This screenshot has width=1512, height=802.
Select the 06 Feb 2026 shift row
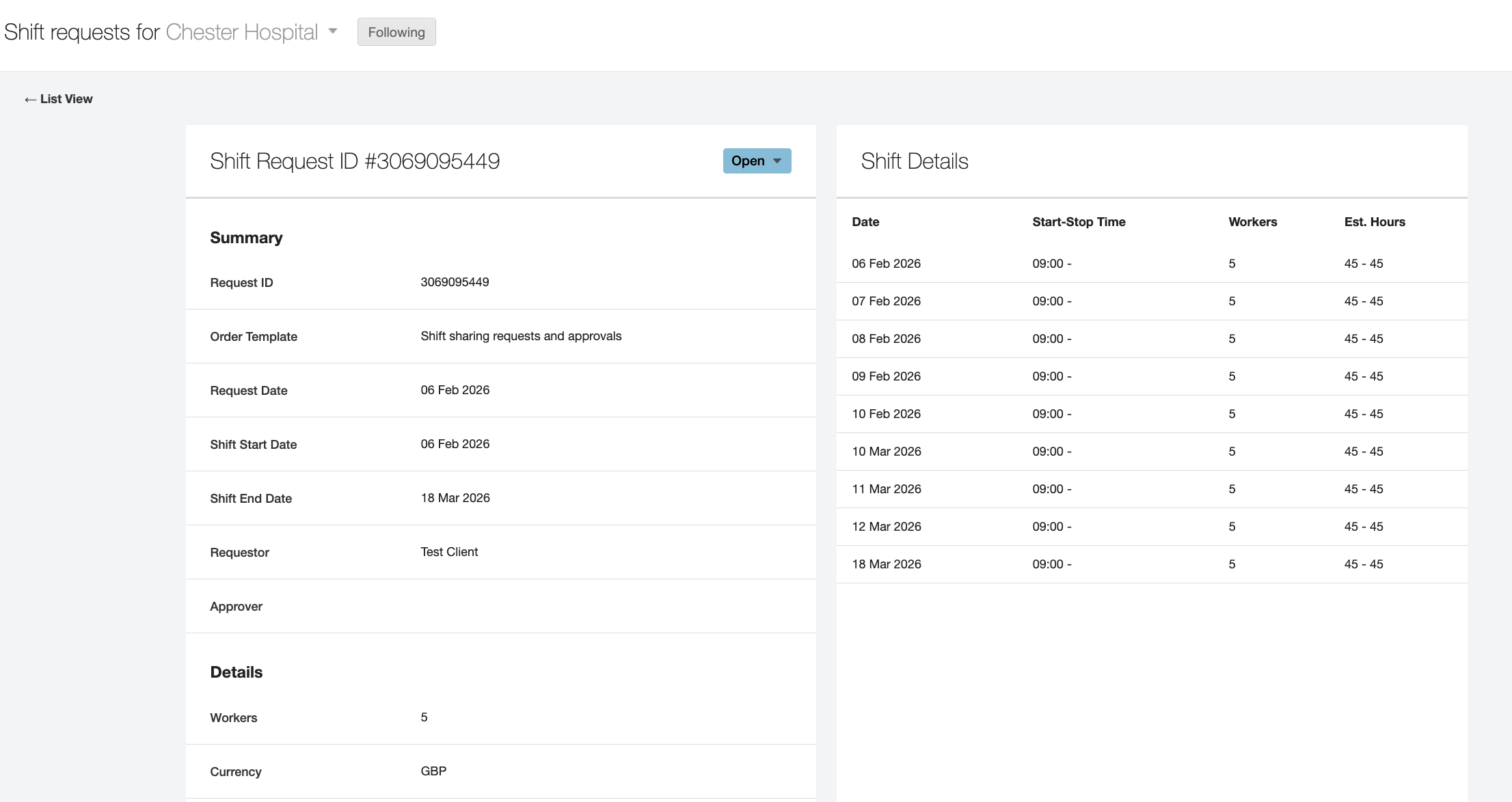click(886, 263)
